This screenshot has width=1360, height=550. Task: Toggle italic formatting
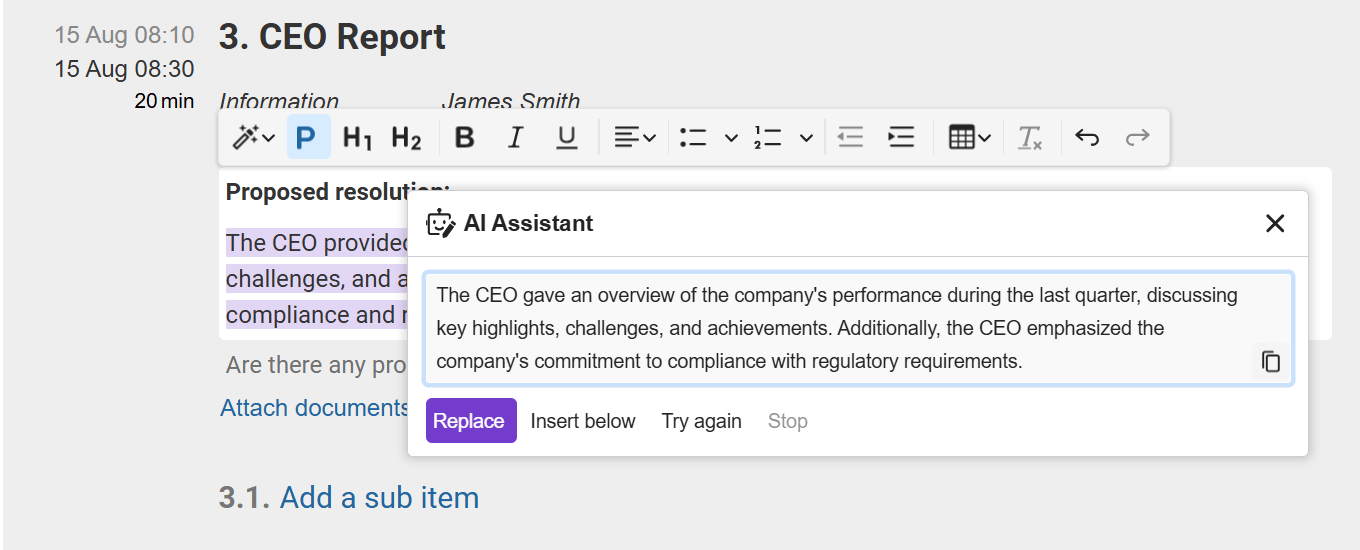click(515, 138)
